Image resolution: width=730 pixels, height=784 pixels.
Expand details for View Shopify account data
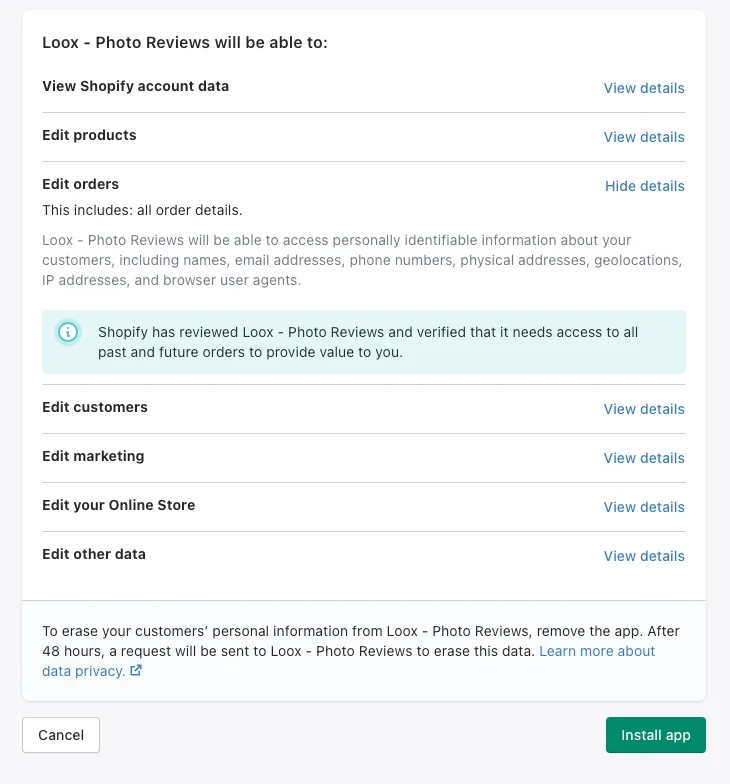[x=644, y=88]
